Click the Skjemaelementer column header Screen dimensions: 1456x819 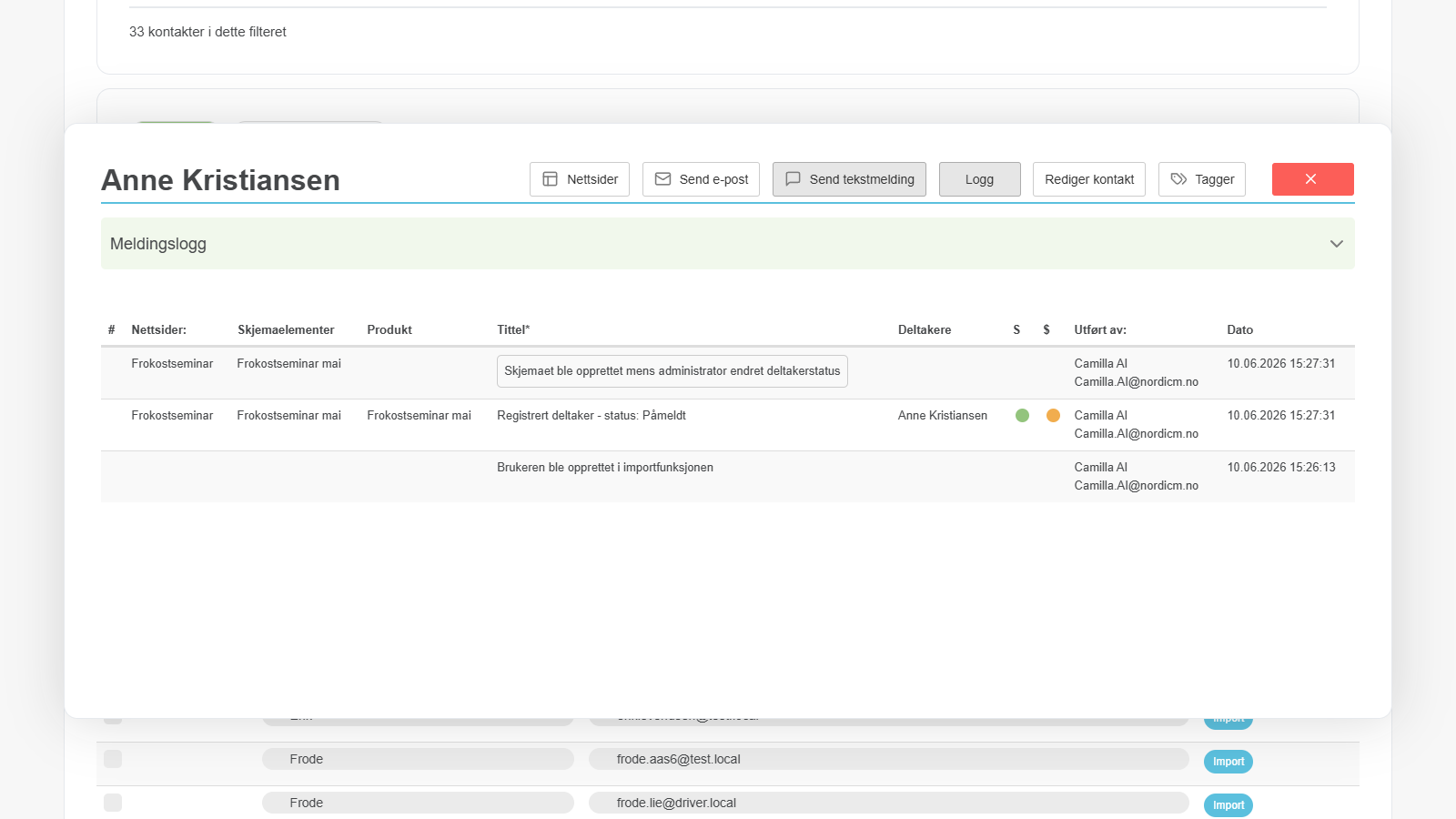click(x=286, y=330)
